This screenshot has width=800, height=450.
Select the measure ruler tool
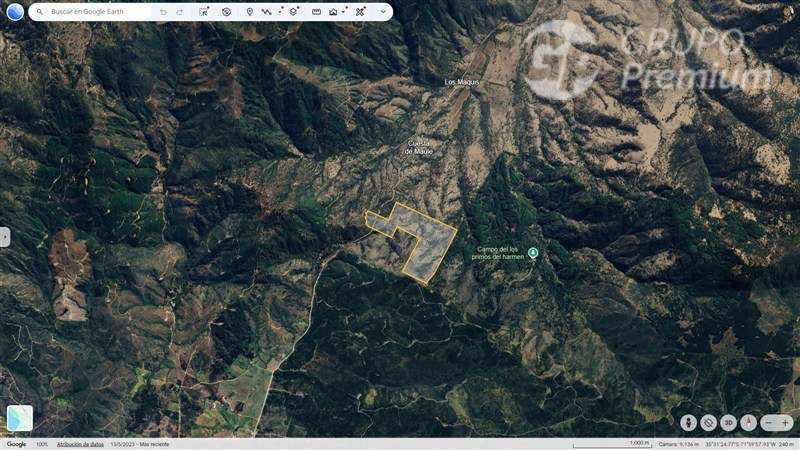[x=316, y=12]
